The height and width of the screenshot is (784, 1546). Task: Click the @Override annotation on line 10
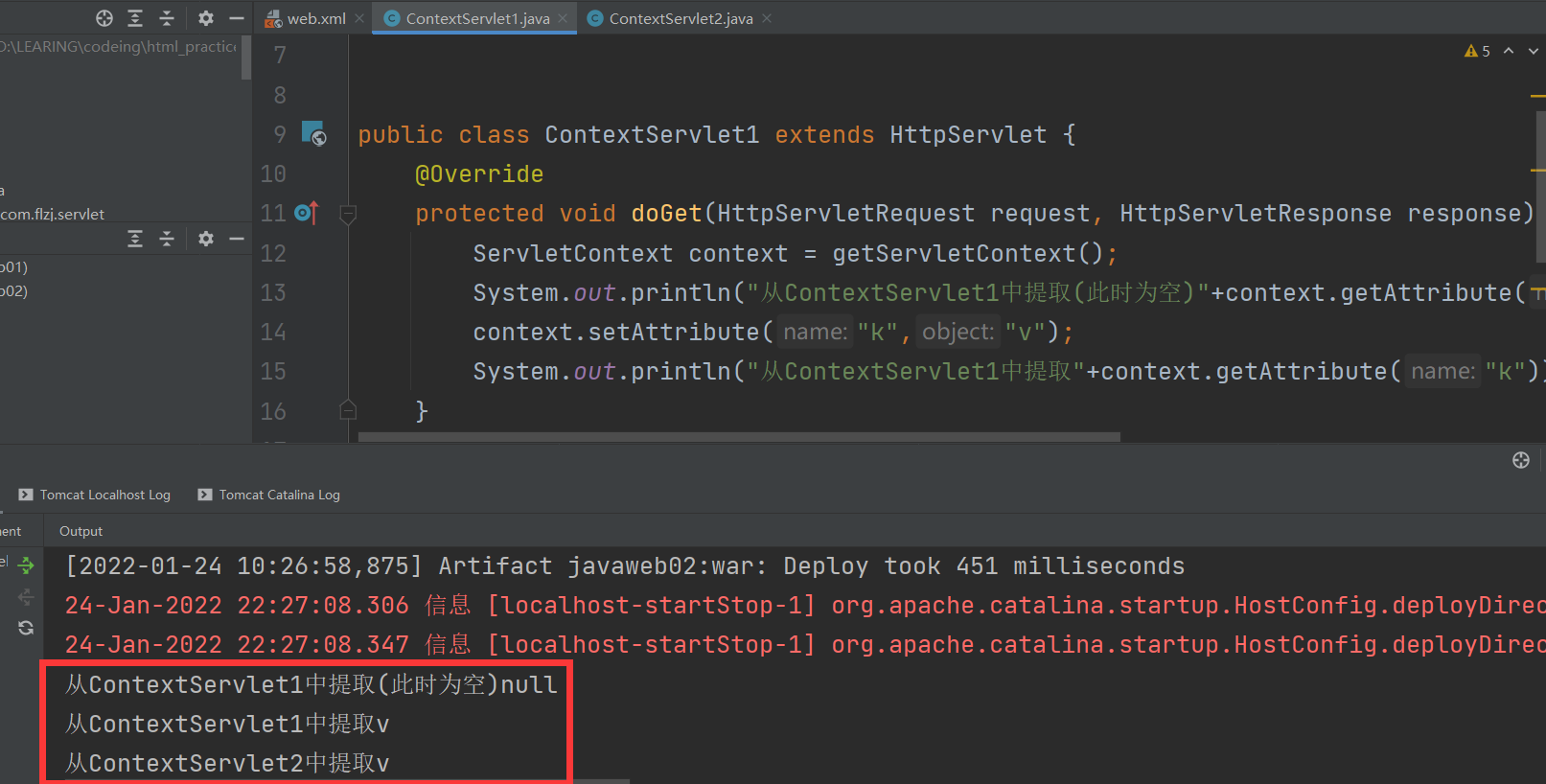(479, 174)
